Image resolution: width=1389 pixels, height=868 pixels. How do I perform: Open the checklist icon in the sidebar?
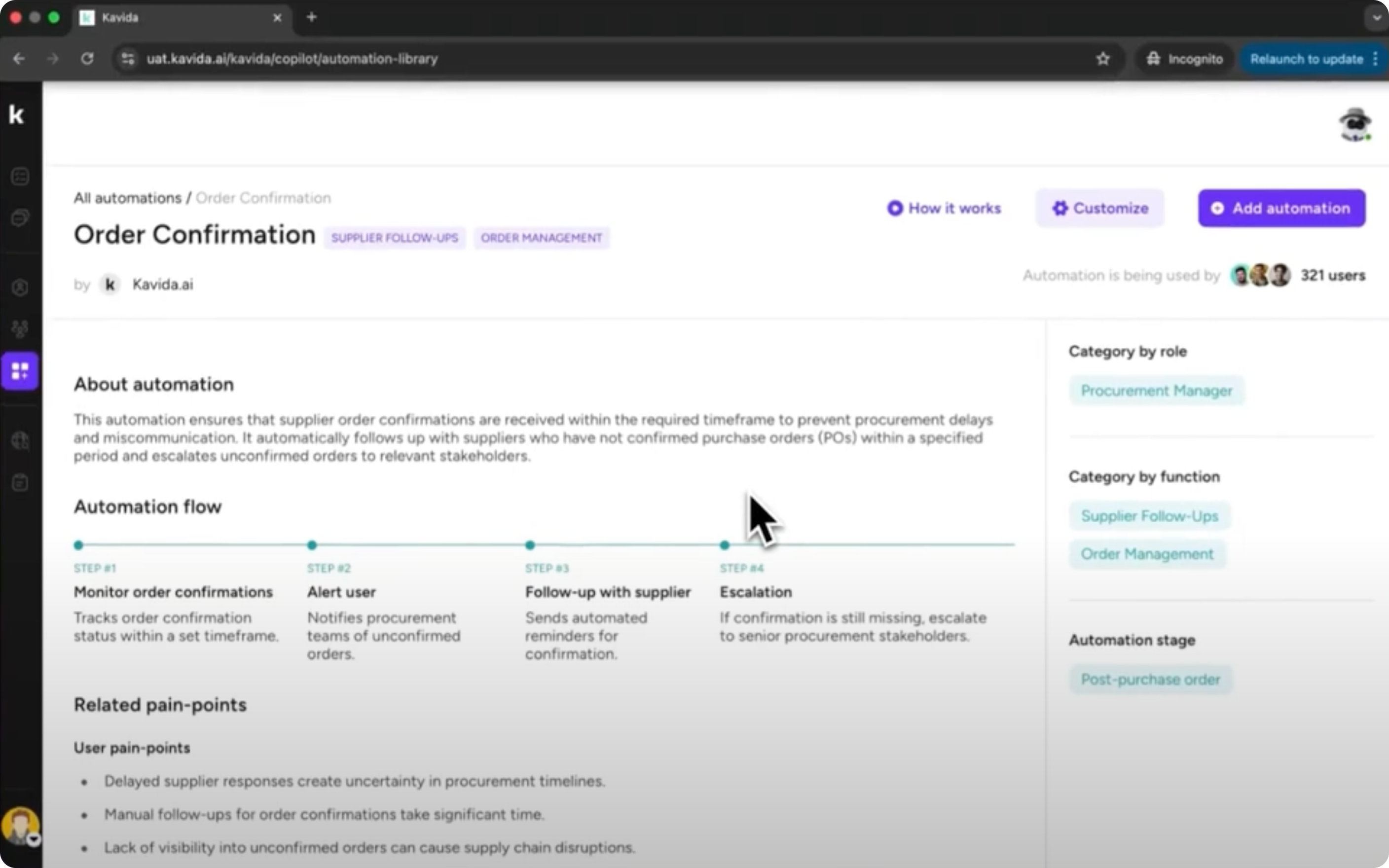coord(20,176)
